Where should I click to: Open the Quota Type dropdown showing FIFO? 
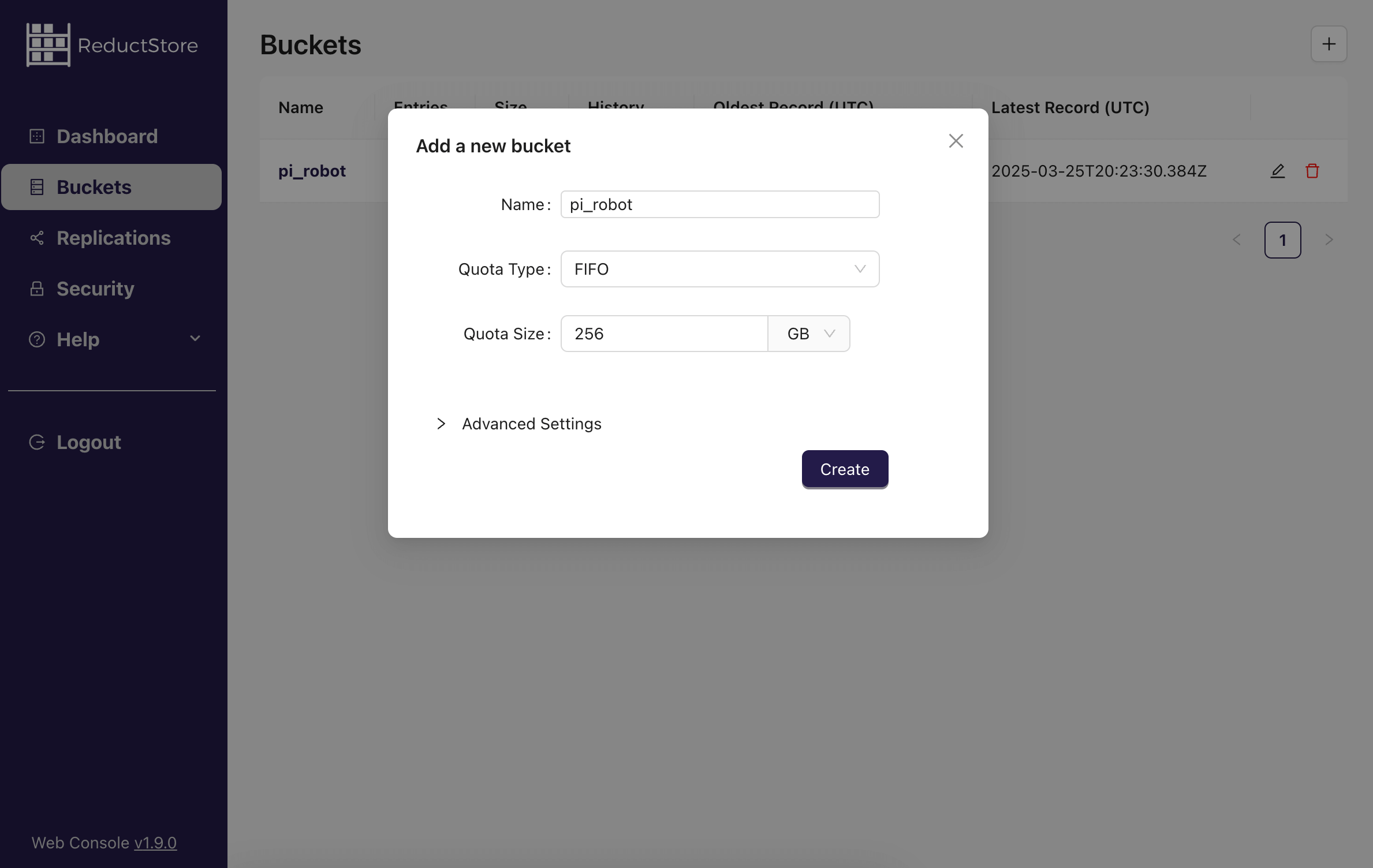pos(719,269)
